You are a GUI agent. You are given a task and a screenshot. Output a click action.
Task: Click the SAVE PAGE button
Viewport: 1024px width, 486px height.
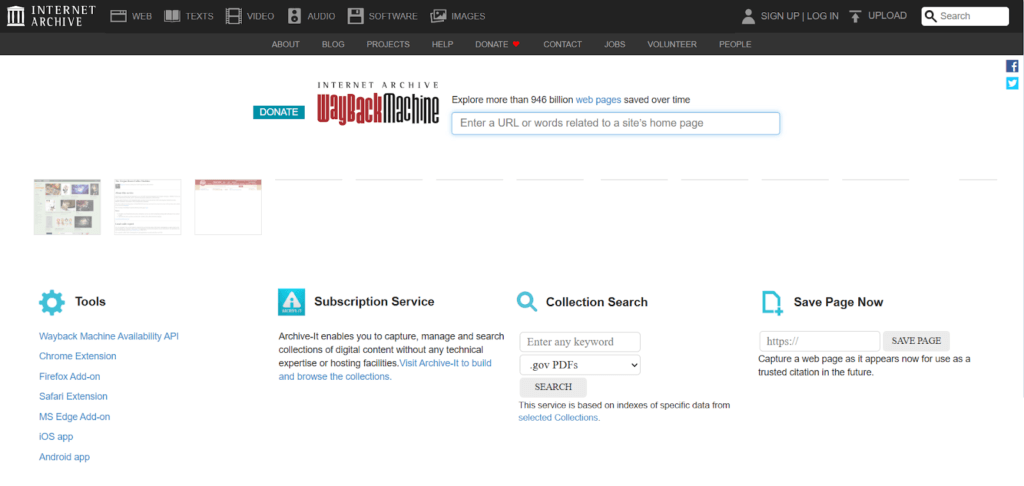(x=917, y=341)
